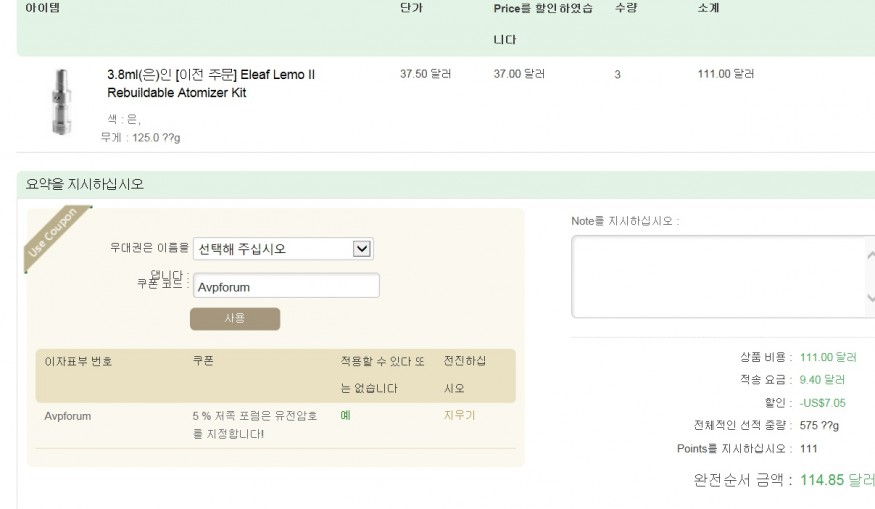Click the 소계 column header
Viewport: 875px width, 509px height.
point(708,8)
